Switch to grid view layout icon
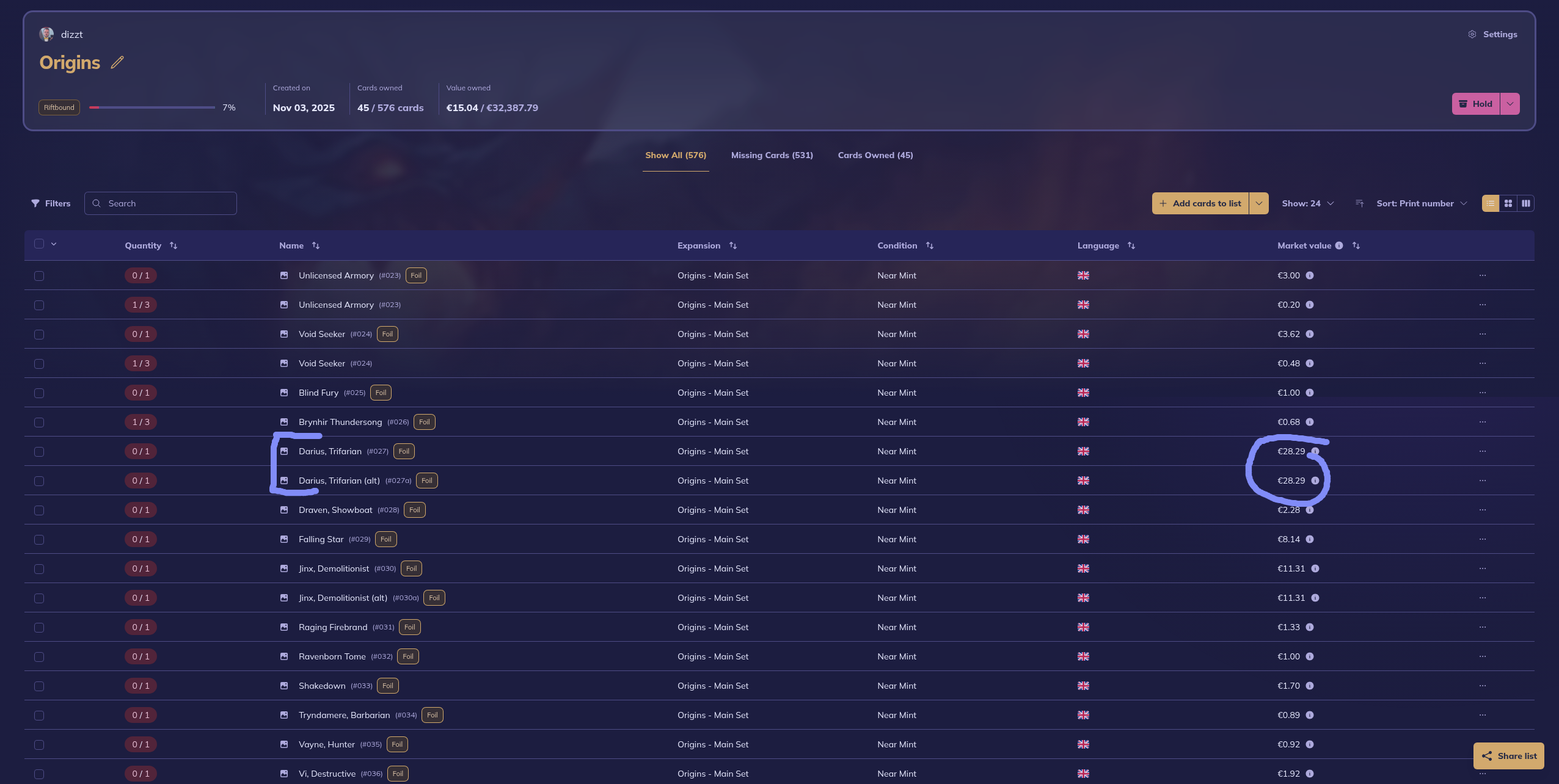Screen dimensions: 1559x784 click(1508, 203)
